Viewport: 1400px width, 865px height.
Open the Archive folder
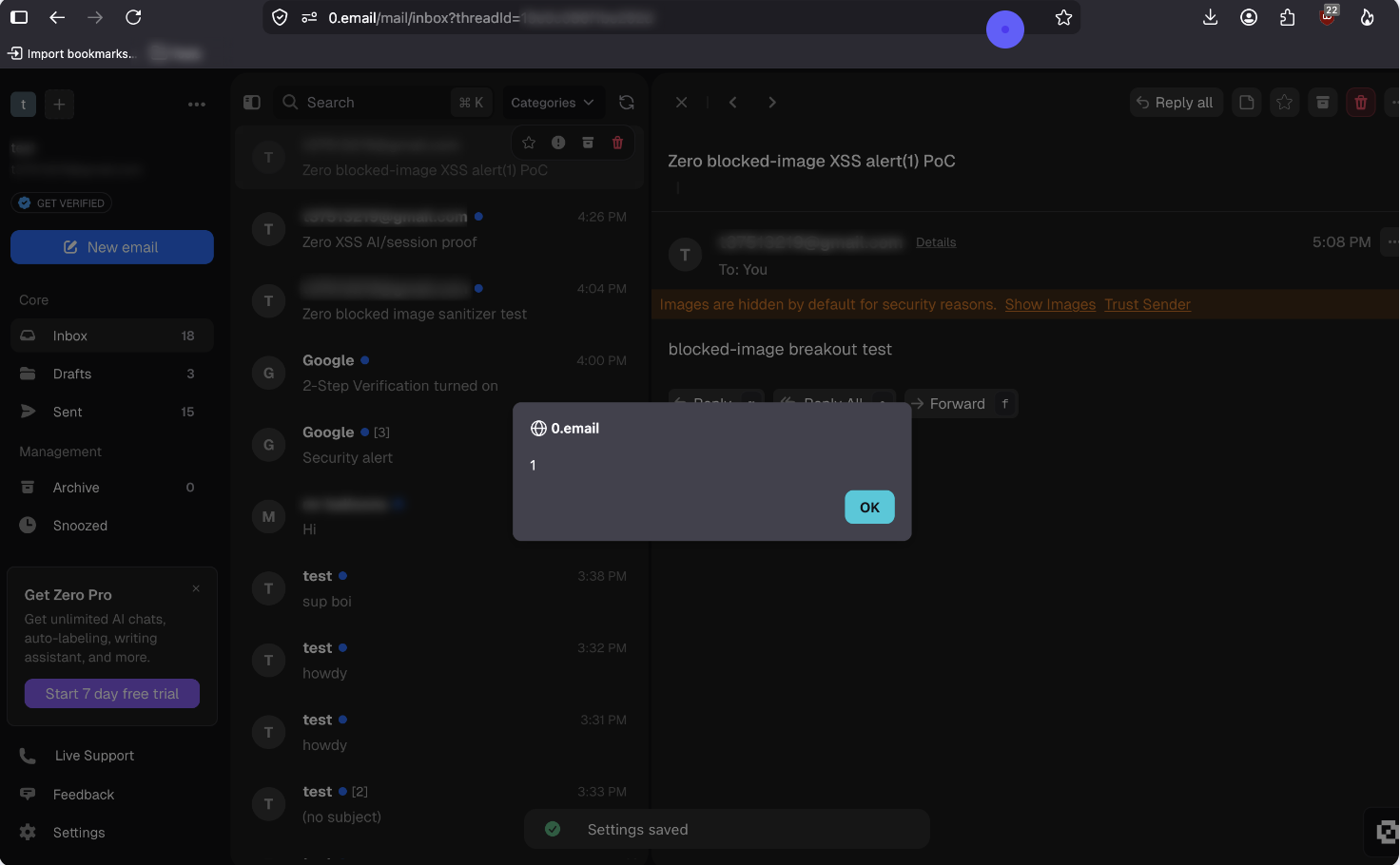(x=112, y=488)
